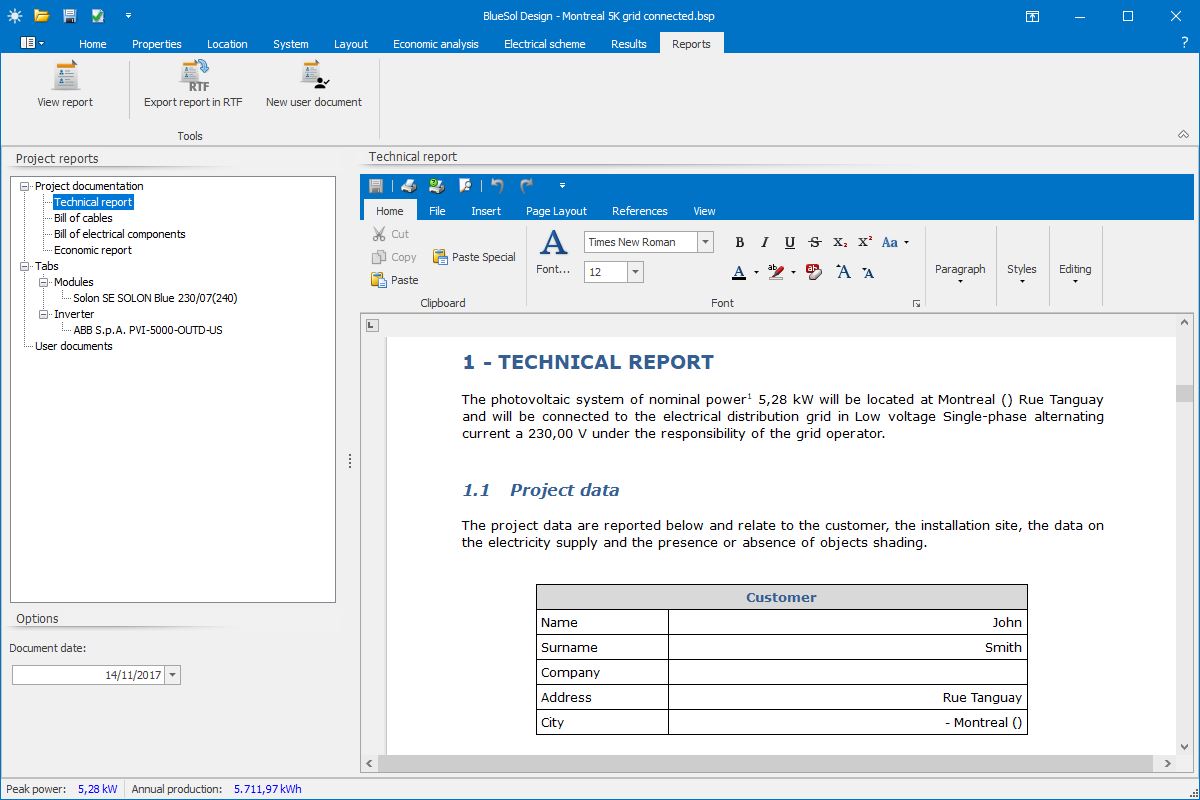Screen dimensions: 1200x800
Task: Shrink font size icon
Action: tap(867, 272)
